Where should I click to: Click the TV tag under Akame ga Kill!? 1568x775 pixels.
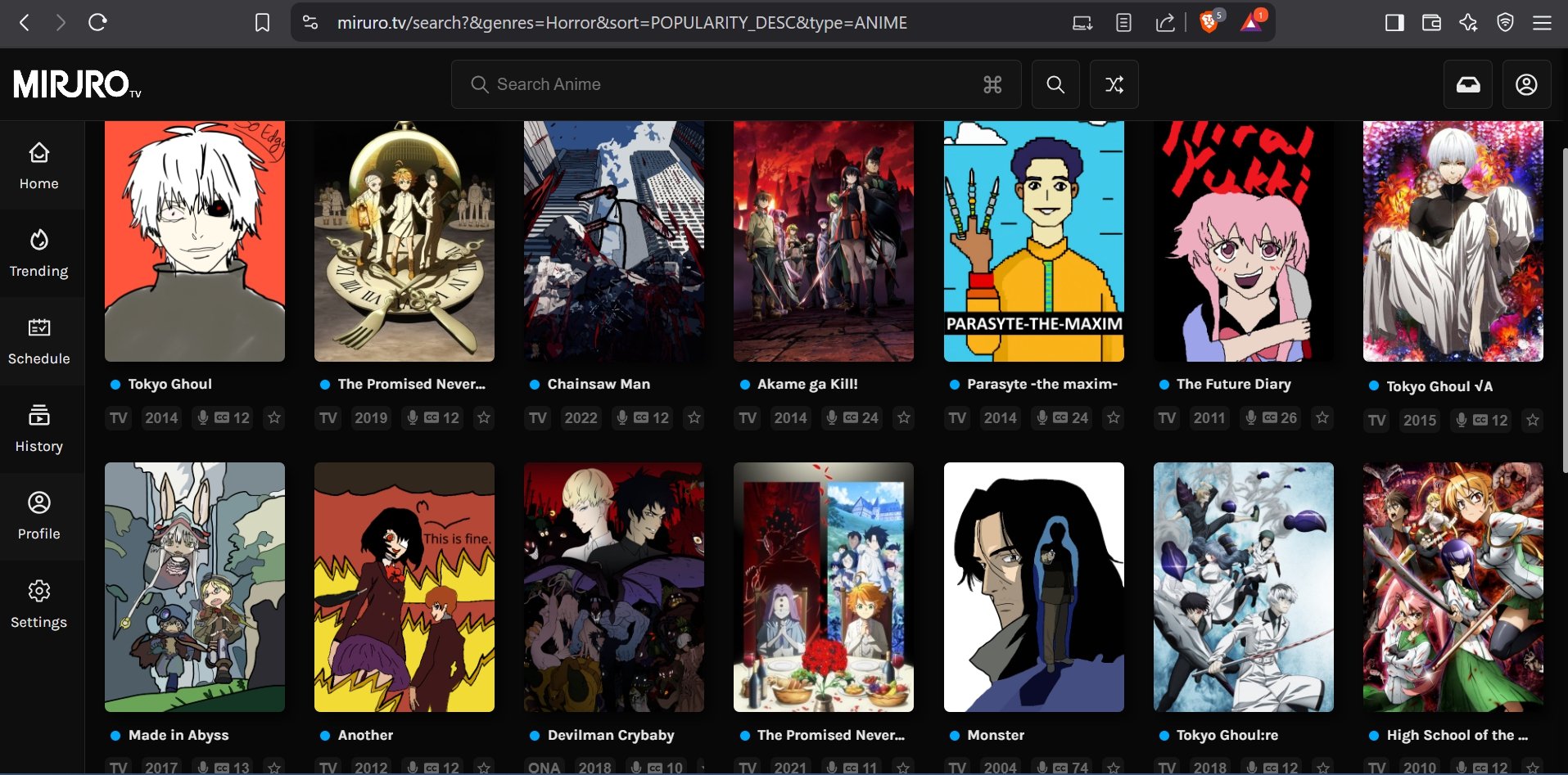click(x=748, y=417)
